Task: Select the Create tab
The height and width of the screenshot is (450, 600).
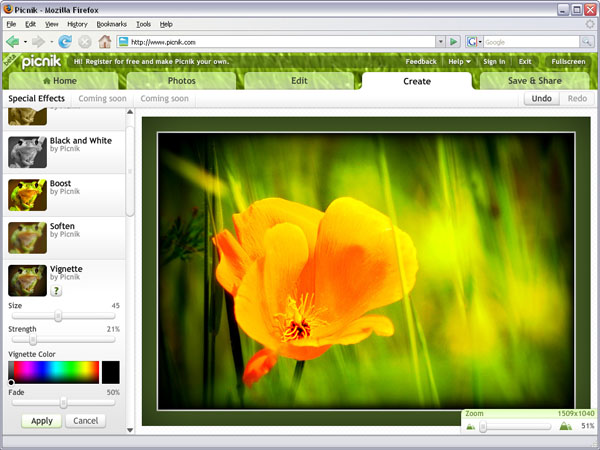Action: click(x=417, y=81)
